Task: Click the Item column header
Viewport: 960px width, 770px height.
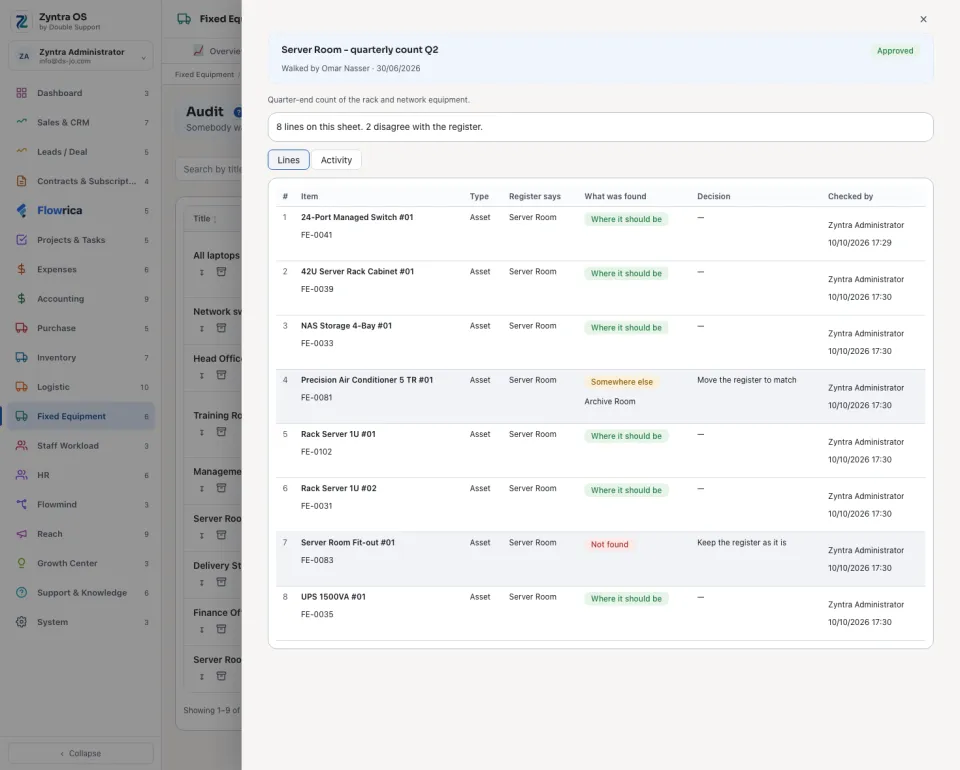Action: [x=309, y=196]
